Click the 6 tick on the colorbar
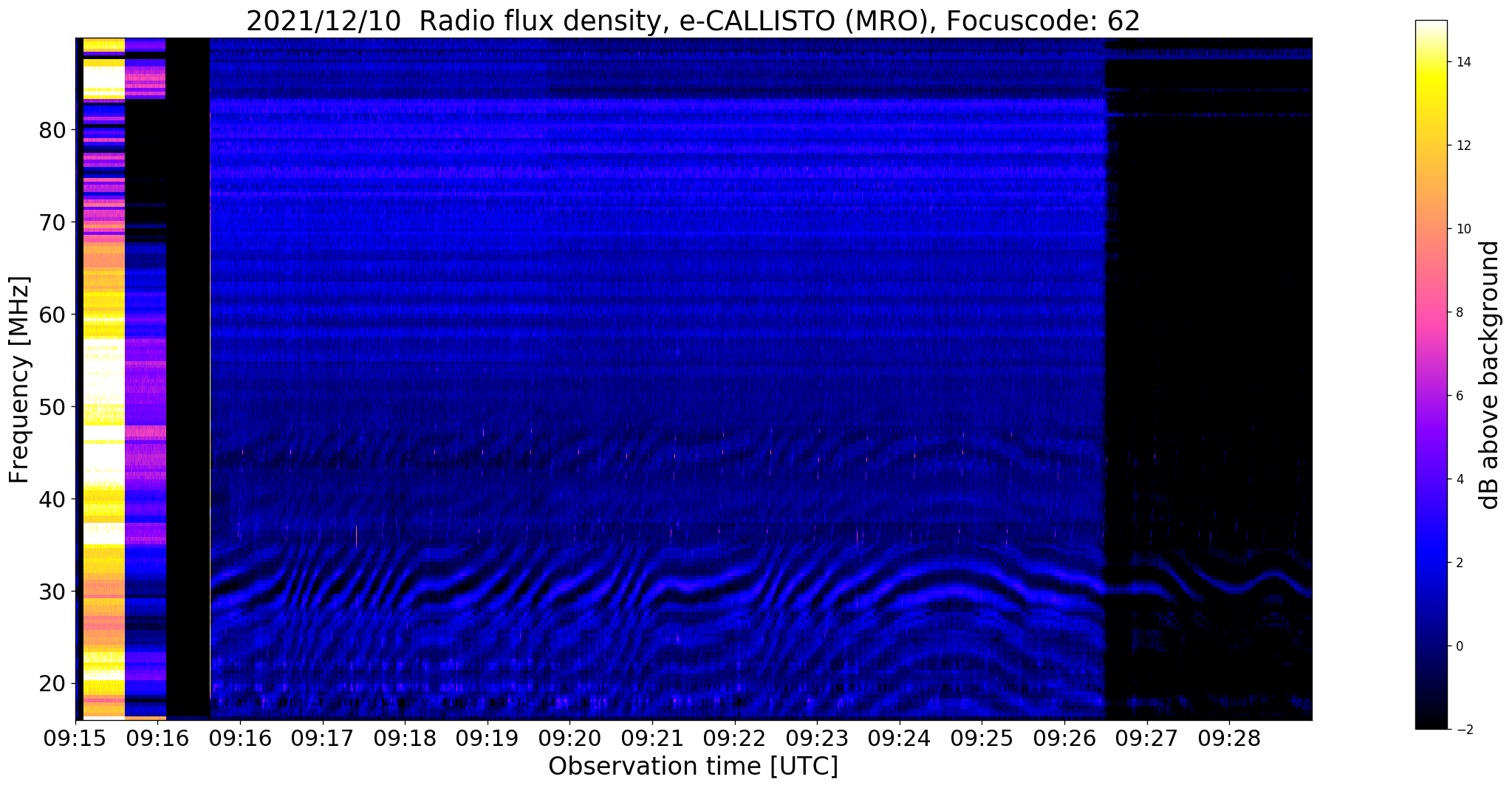The image size is (1512, 788). (1459, 396)
